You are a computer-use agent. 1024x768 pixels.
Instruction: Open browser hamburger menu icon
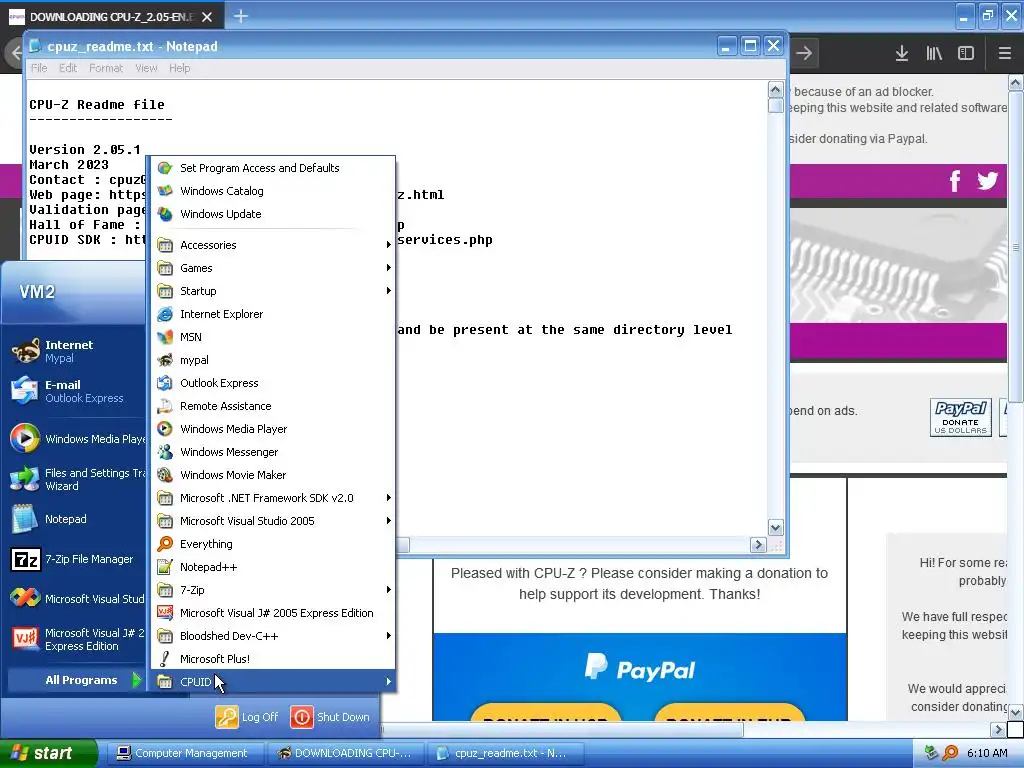click(x=1004, y=53)
